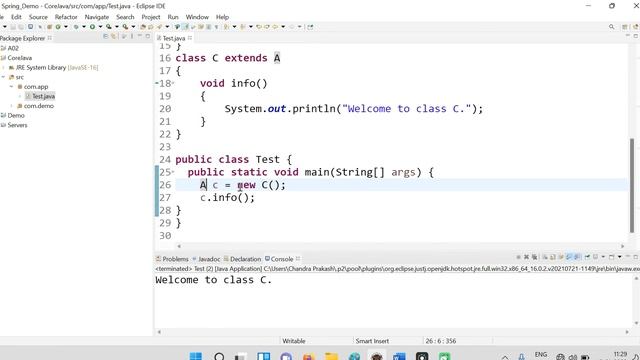This screenshot has height=360, width=640.
Task: Switch to the Javadoc tab
Action: click(x=206, y=259)
